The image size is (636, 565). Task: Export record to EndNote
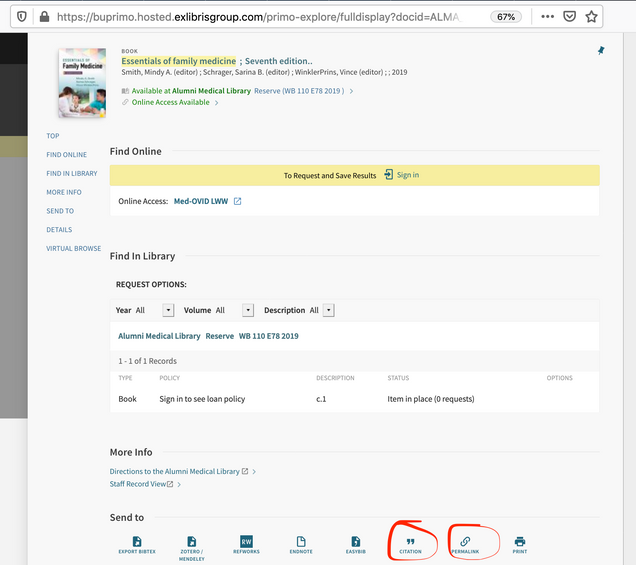pos(301,542)
